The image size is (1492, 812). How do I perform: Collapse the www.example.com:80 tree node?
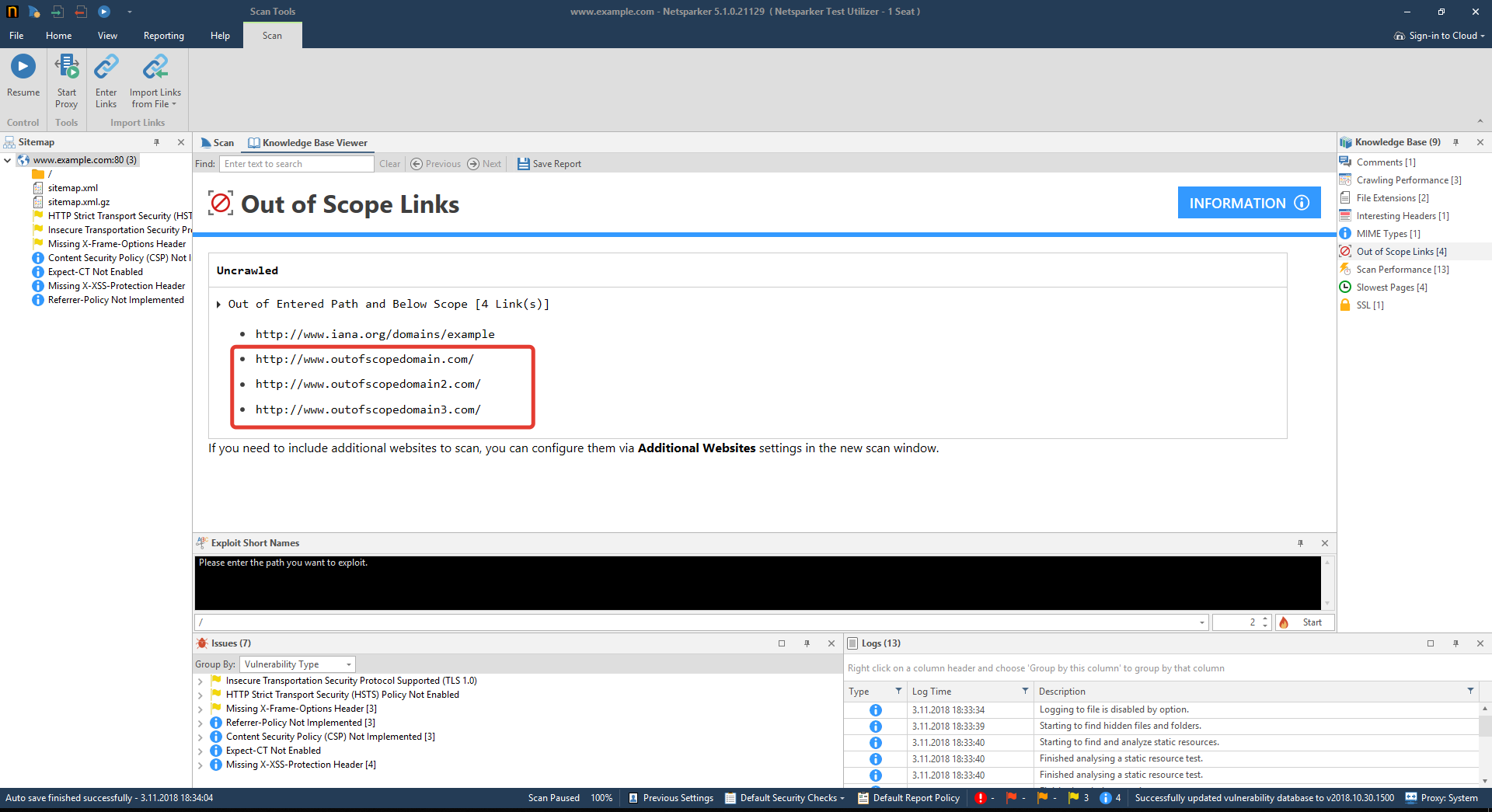pyautogui.click(x=8, y=160)
